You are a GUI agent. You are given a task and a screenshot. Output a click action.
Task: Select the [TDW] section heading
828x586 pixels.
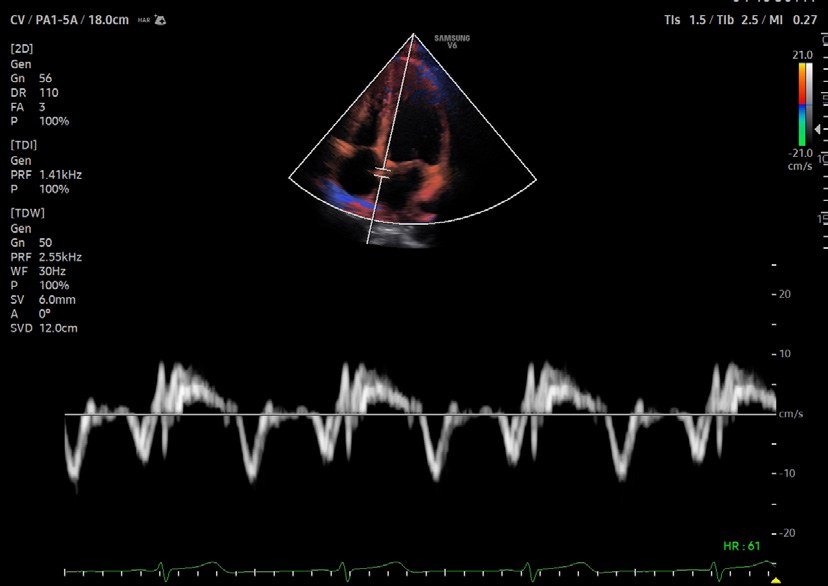tap(27, 213)
